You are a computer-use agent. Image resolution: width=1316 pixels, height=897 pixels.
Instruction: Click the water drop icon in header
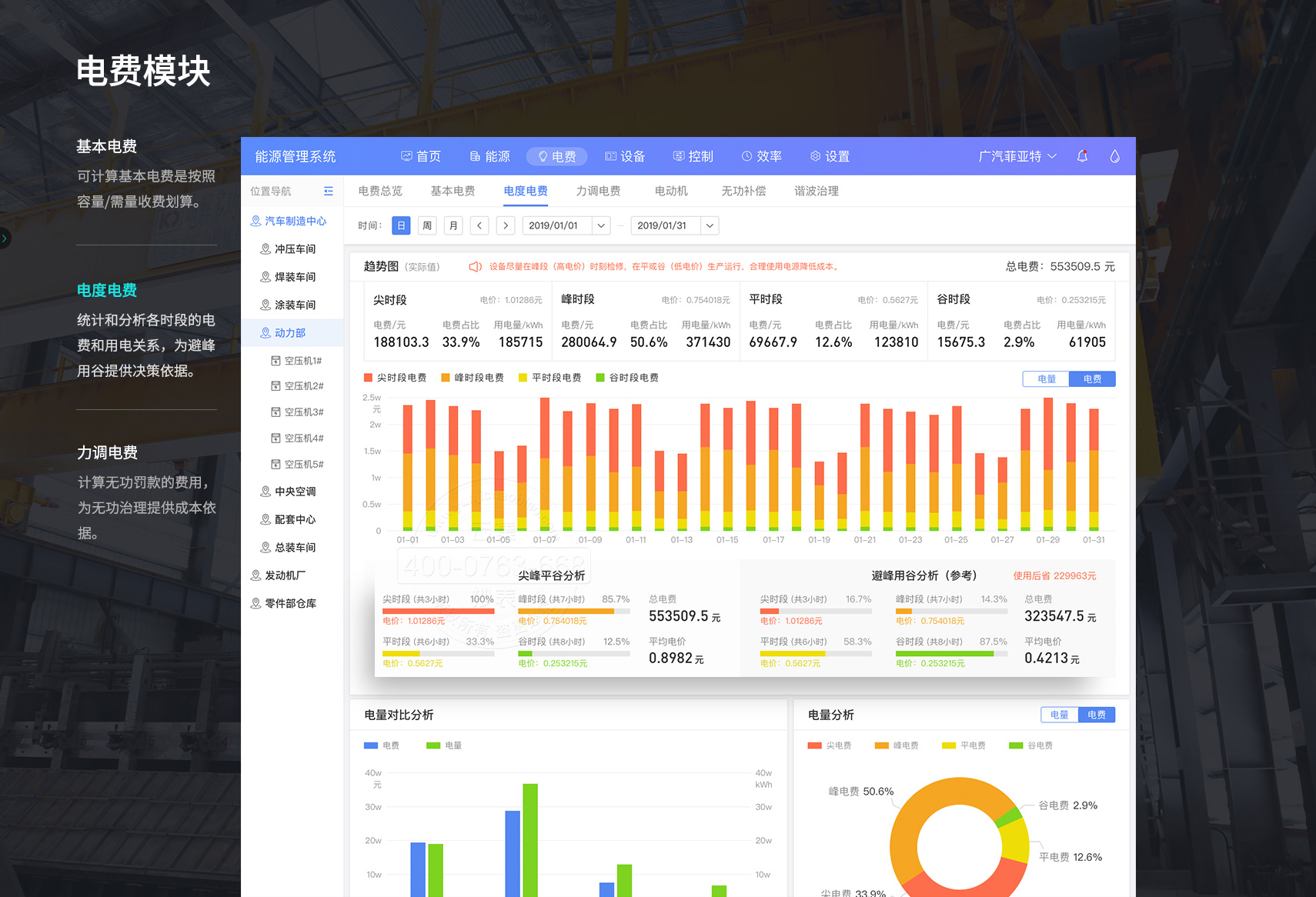coord(1114,156)
